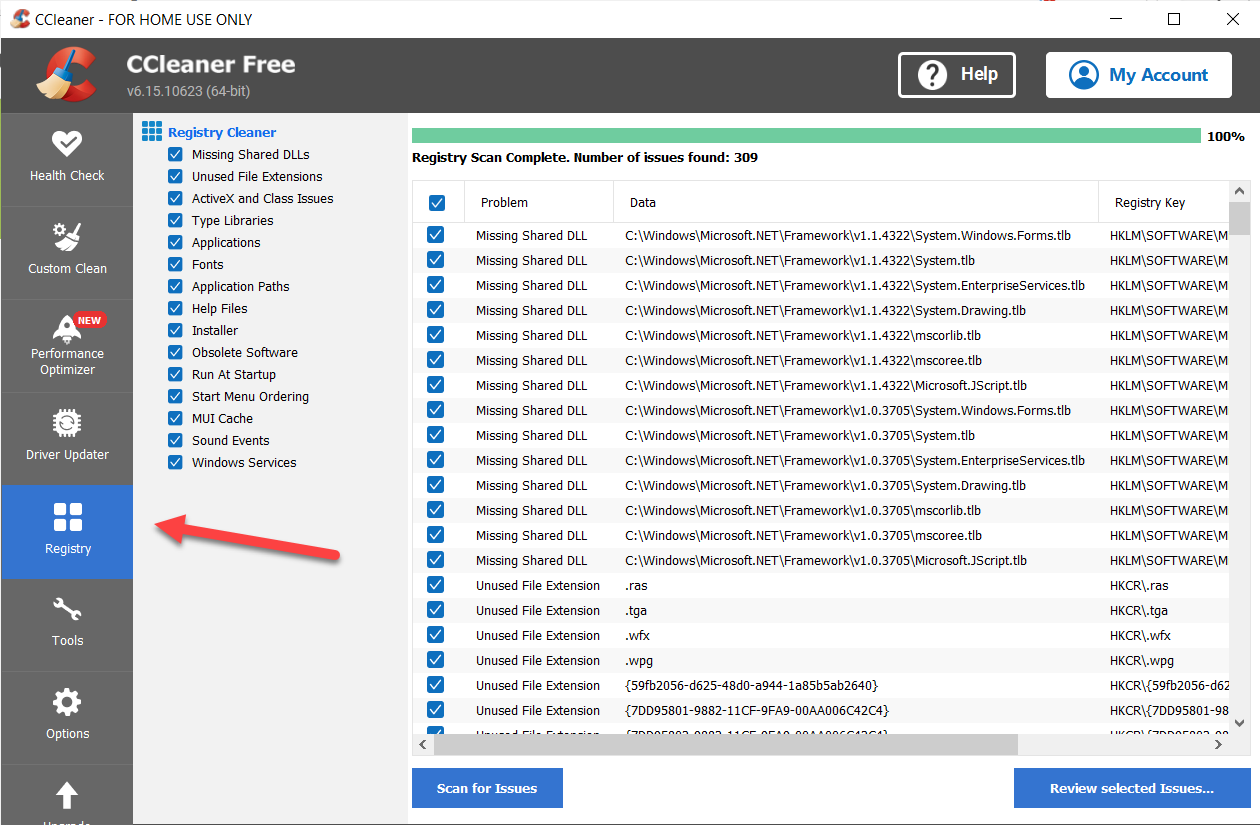Select the .wfx data cell
The image size is (1260, 825).
tap(639, 635)
